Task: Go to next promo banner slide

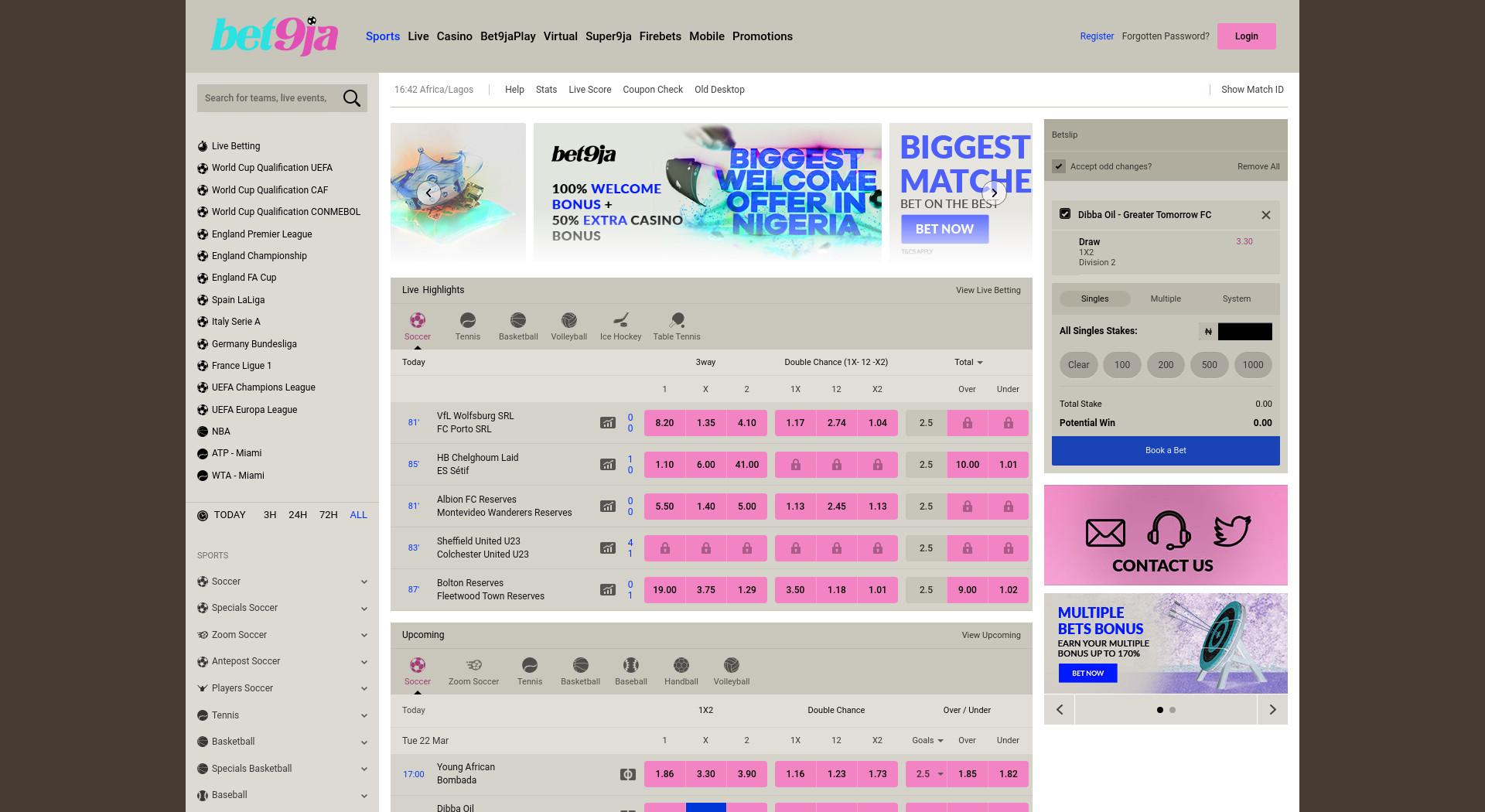Action: click(994, 193)
